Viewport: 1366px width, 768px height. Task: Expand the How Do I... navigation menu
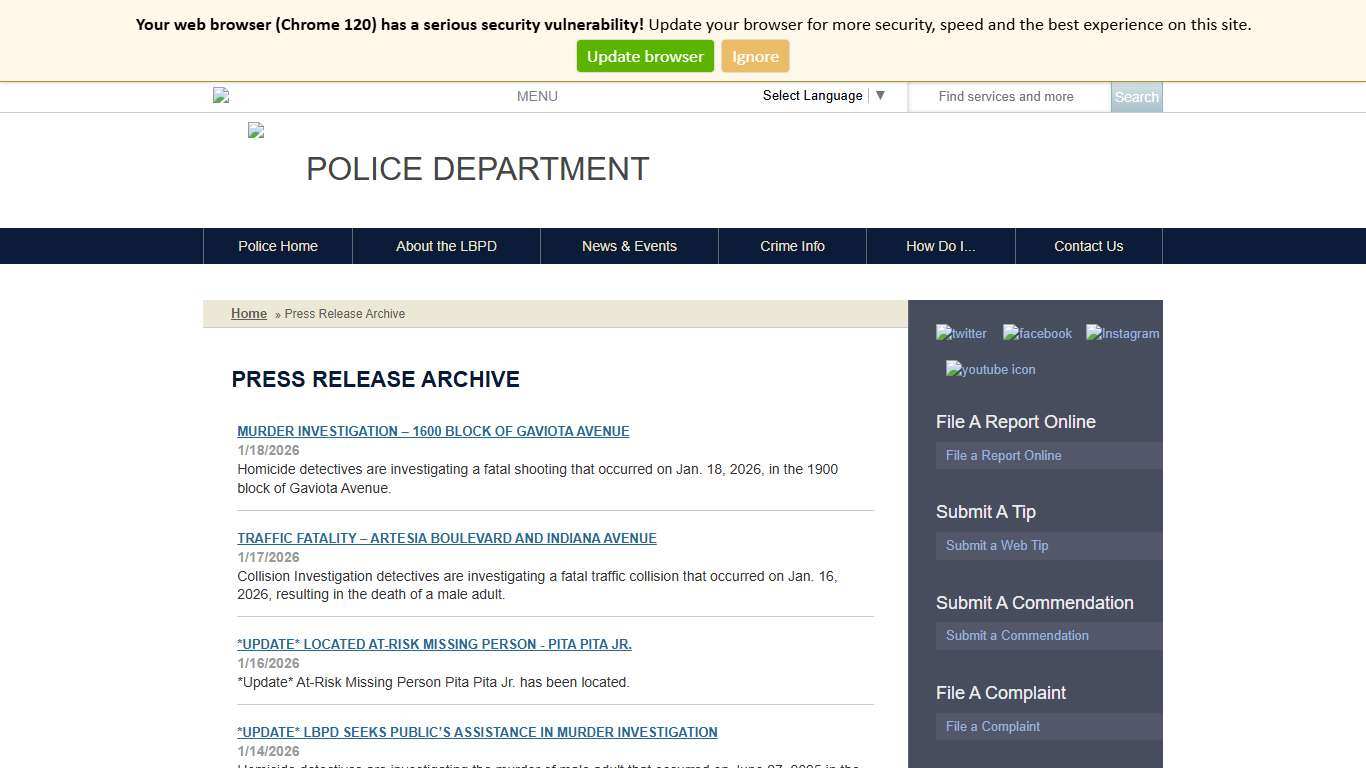pyautogui.click(x=940, y=246)
